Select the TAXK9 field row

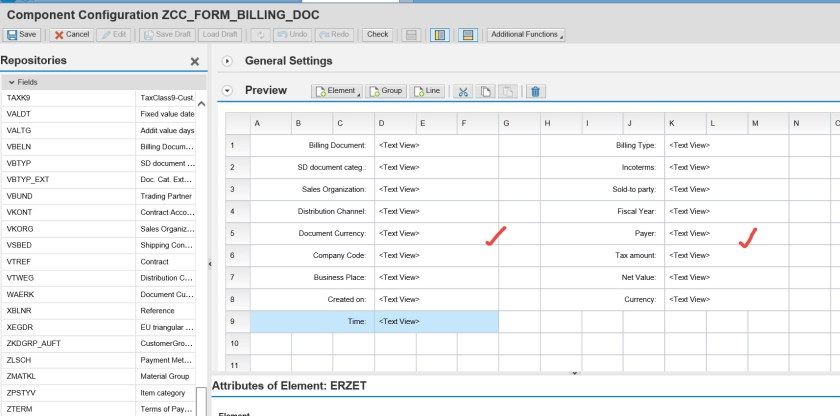tap(99, 98)
